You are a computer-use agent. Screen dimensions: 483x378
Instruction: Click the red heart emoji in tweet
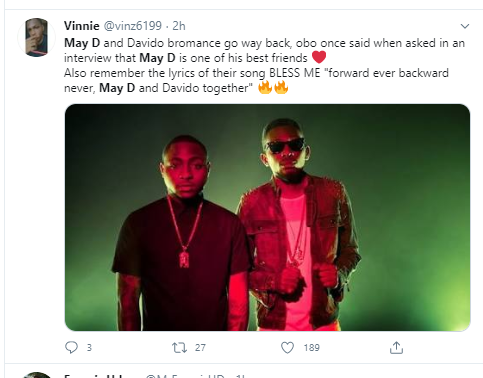point(319,57)
